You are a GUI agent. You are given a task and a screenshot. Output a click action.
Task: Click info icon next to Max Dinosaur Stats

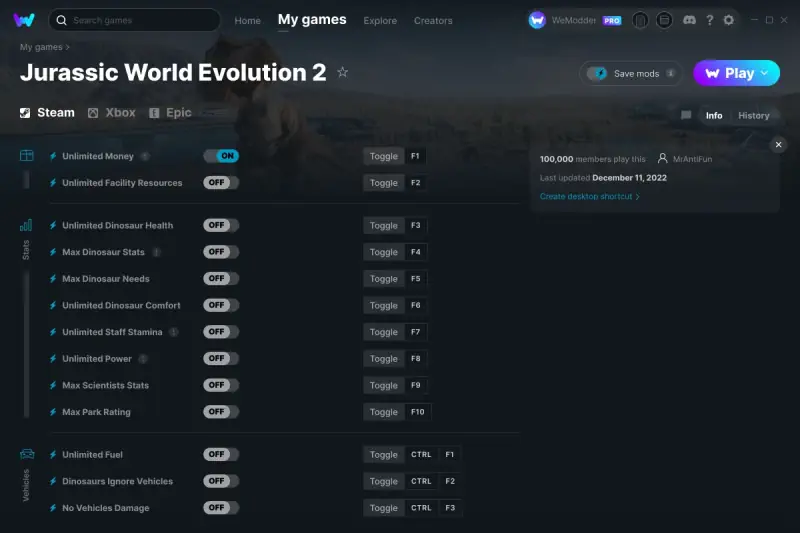157,252
